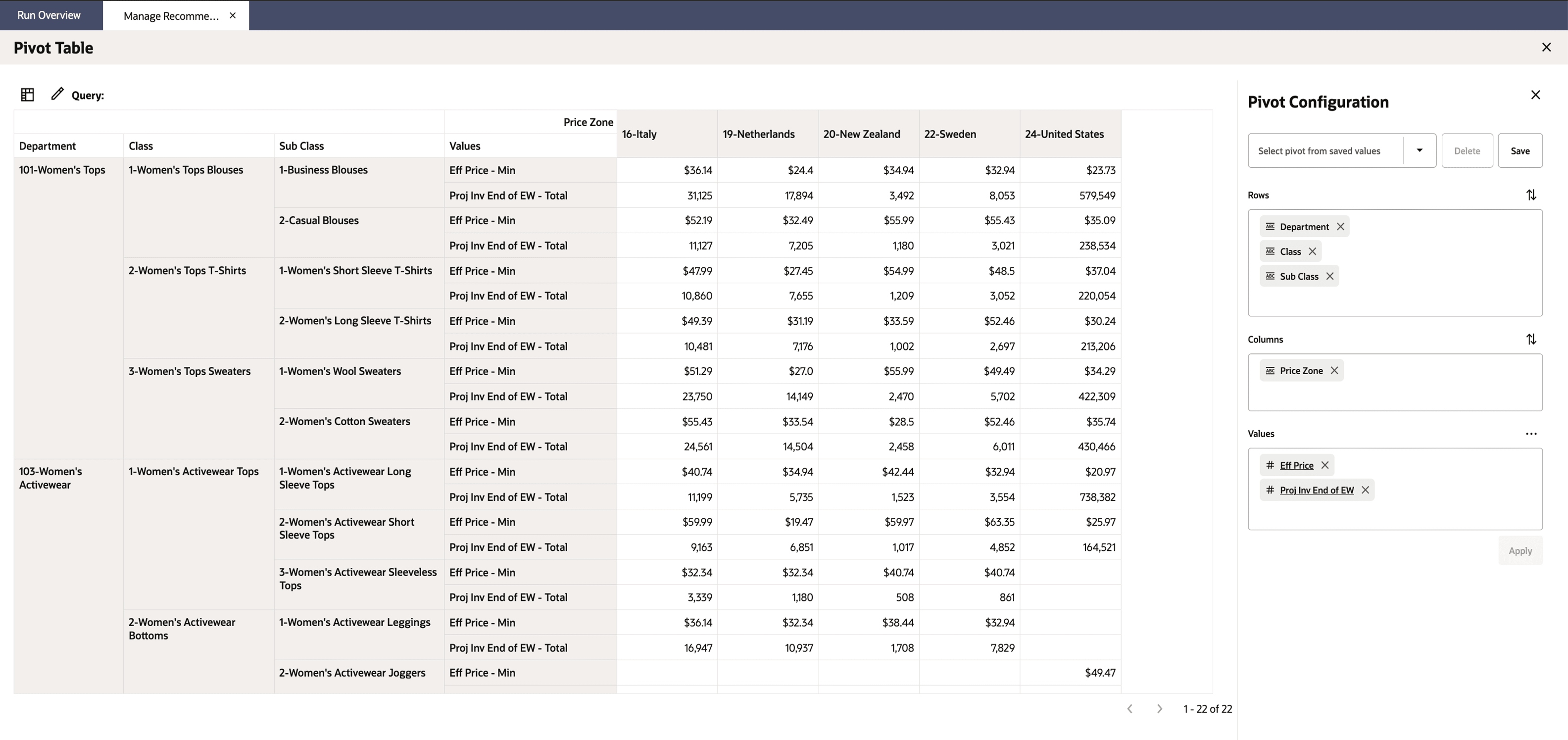Close the Pivot Configuration panel
This screenshot has width=1568, height=740.
coord(1535,95)
